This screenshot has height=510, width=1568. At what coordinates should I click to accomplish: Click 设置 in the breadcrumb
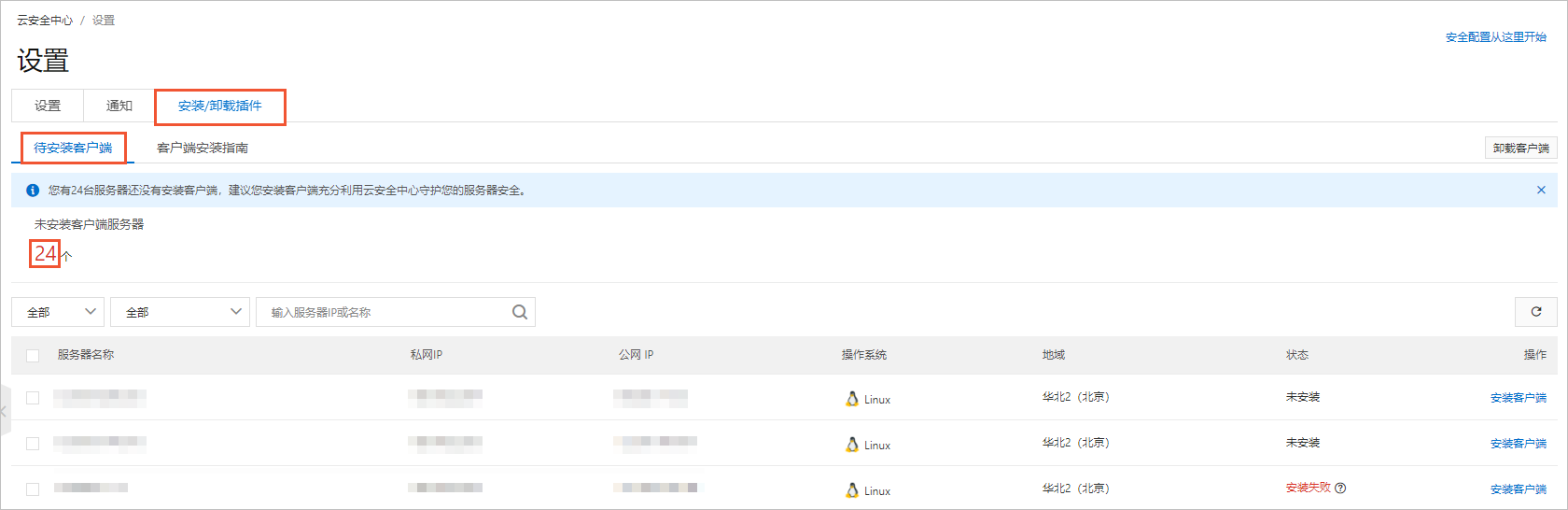[x=104, y=21]
